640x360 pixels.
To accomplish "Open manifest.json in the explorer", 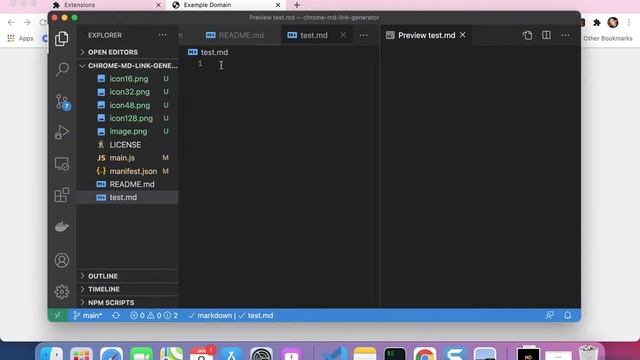I will coord(128,171).
